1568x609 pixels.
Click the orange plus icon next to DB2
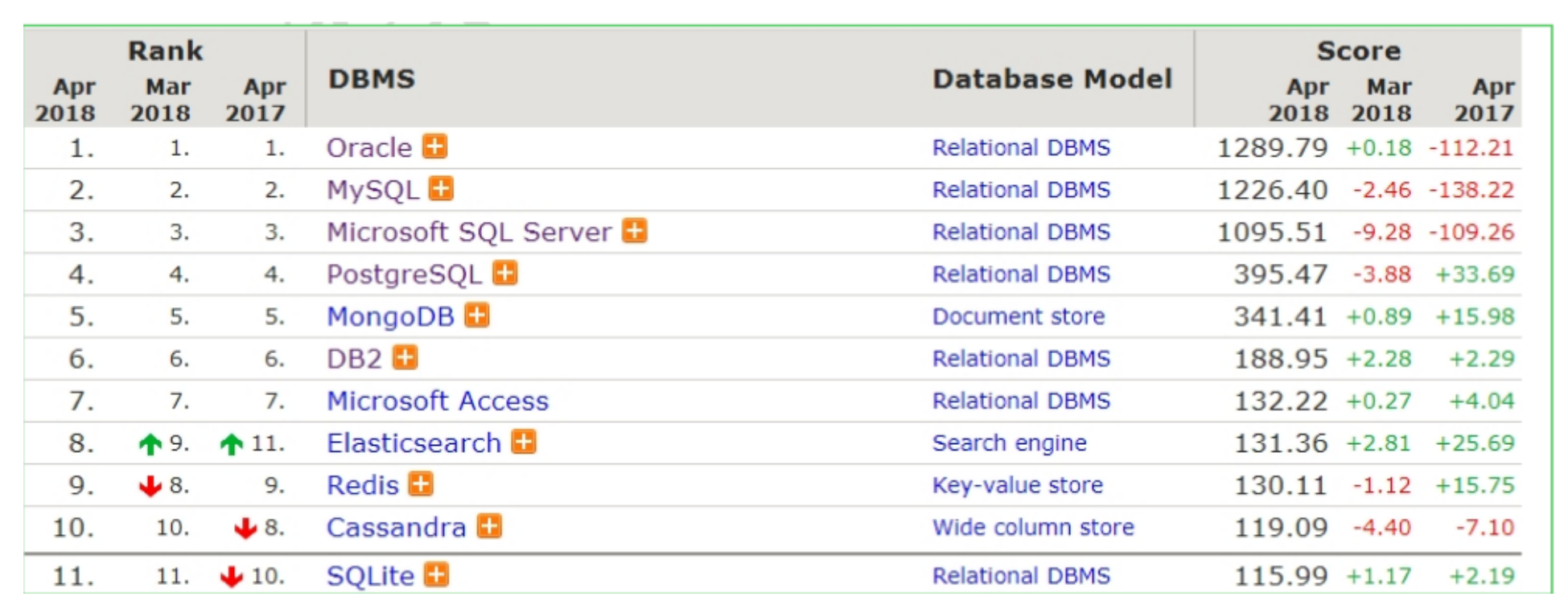(x=405, y=357)
